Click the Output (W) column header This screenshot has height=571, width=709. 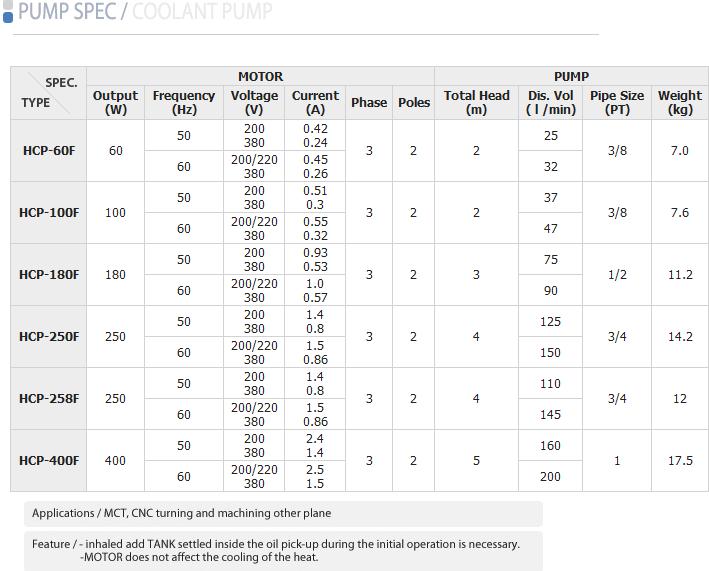[115, 102]
